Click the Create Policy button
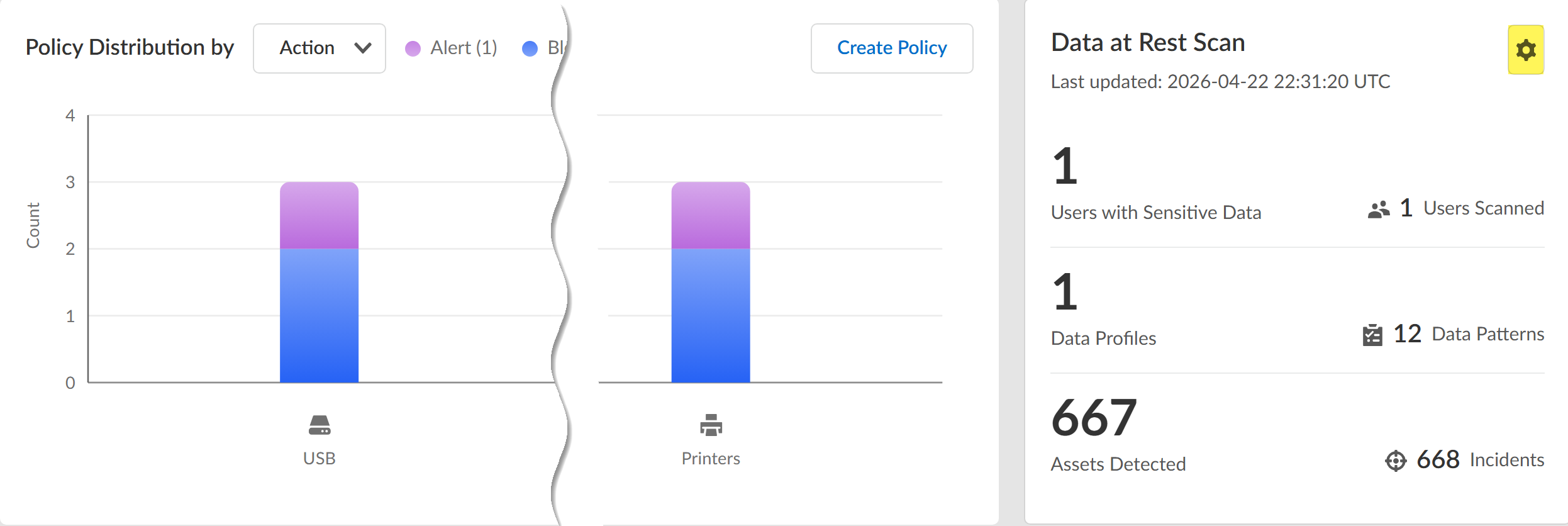Viewport: 1568px width, 526px height. pyautogui.click(x=891, y=48)
